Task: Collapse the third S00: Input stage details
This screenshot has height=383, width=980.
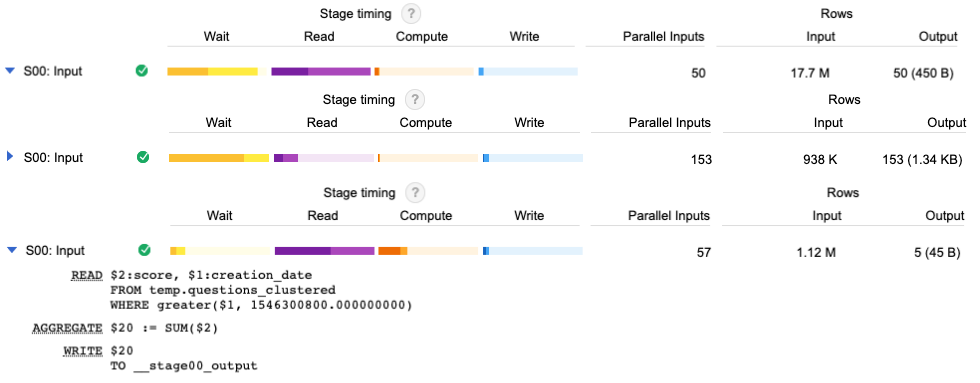Action: (11, 251)
